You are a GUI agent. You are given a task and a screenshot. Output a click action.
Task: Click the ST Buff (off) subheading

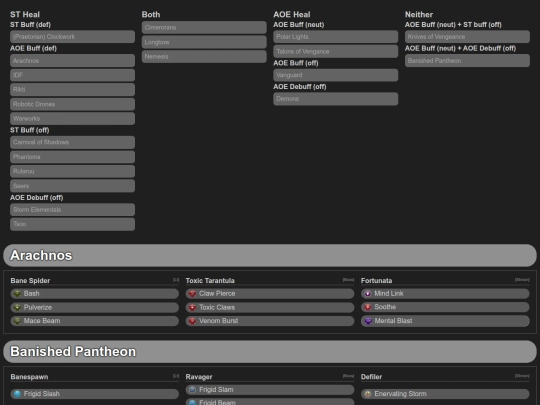(x=30, y=130)
